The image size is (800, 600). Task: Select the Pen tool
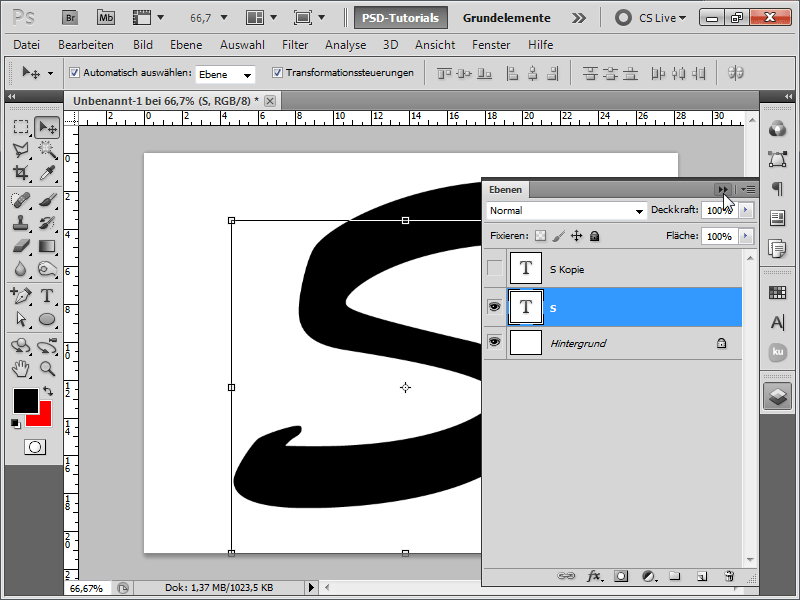coord(21,295)
